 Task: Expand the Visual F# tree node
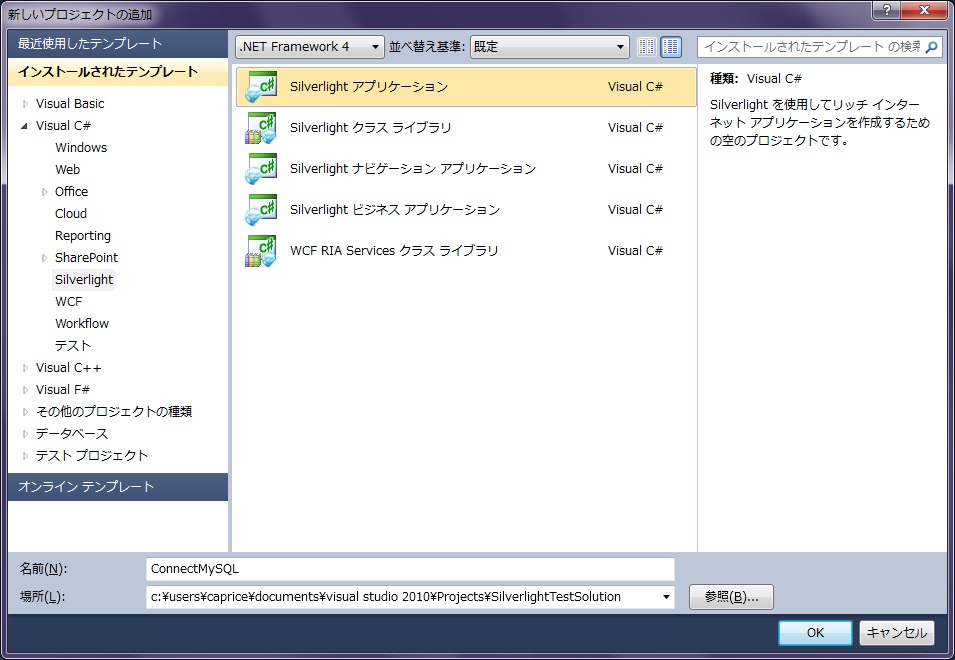point(25,390)
